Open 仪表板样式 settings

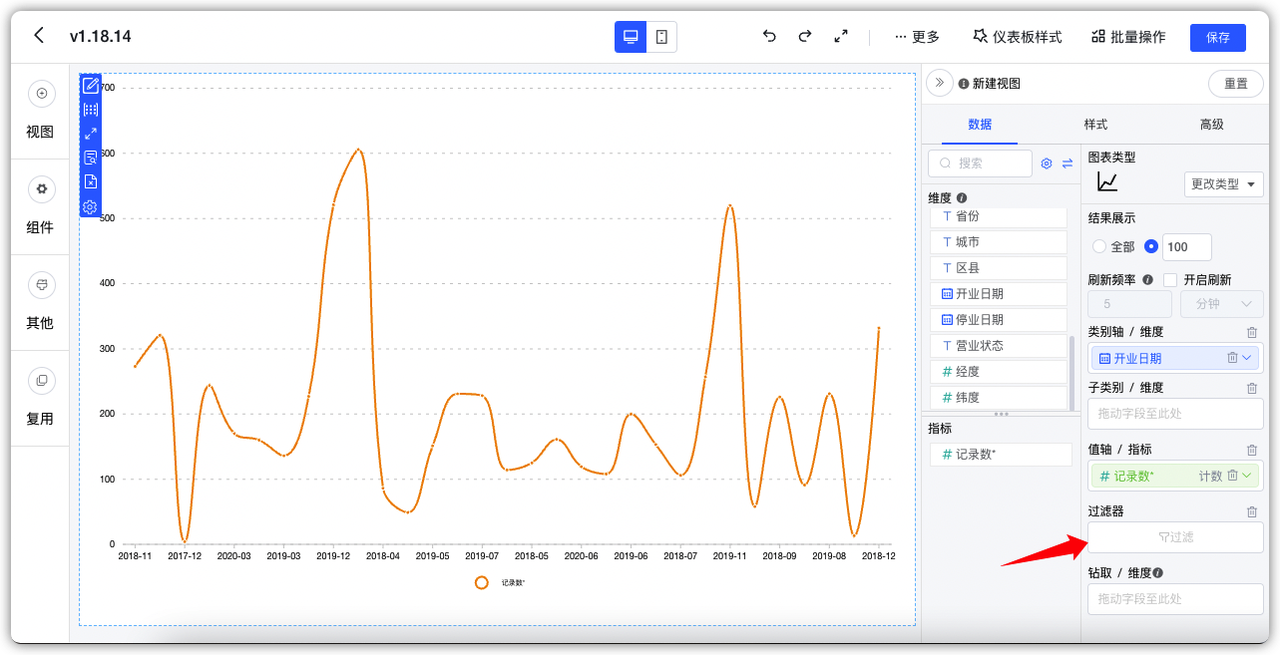[1017, 37]
